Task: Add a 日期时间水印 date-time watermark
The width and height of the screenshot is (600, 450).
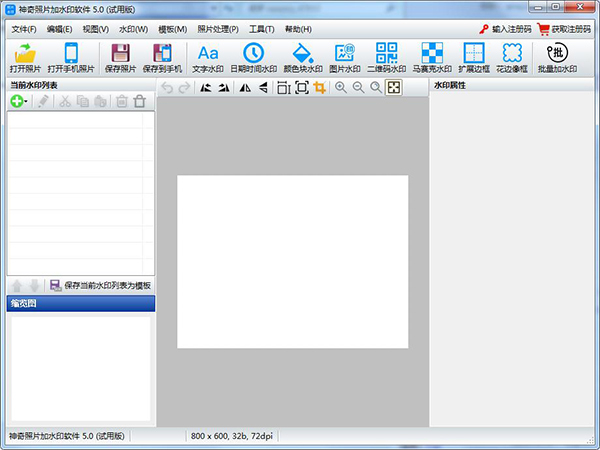Action: pos(254,55)
